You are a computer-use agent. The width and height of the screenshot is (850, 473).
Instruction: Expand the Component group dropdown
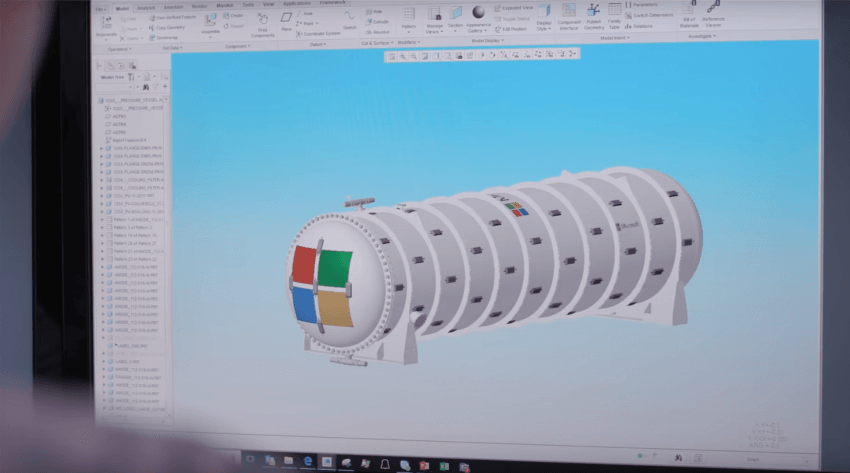[x=238, y=46]
